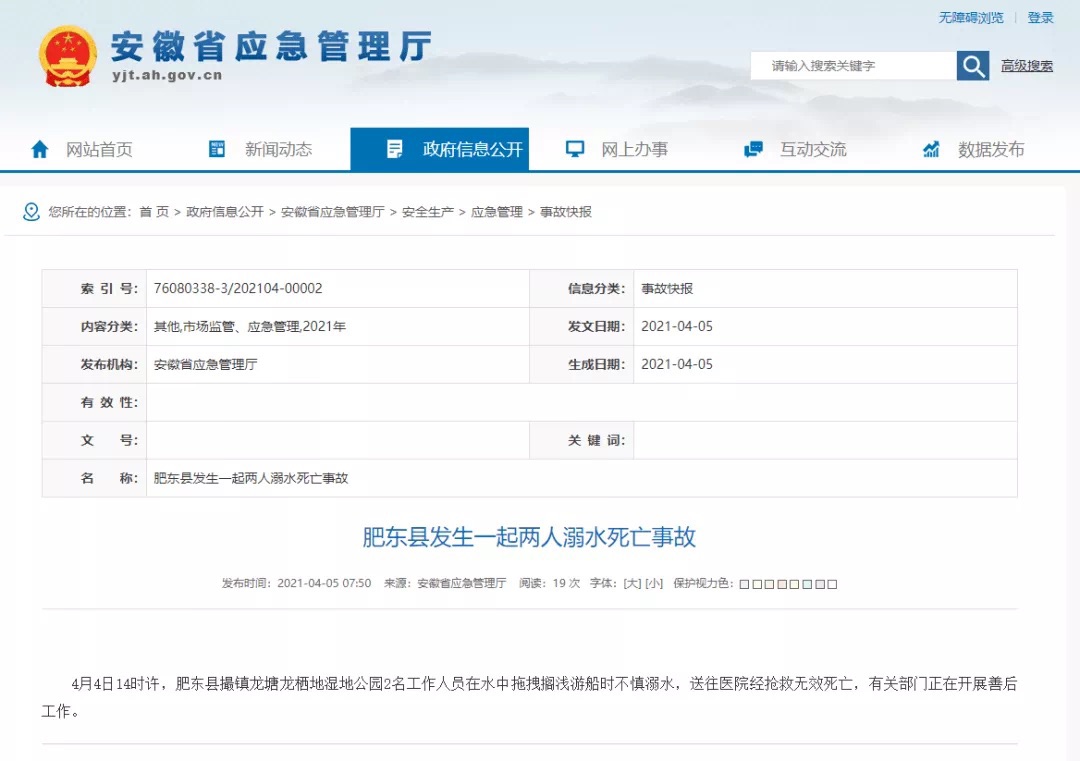Click the 有效性 label cell
The image size is (1080, 761).
(x=94, y=402)
